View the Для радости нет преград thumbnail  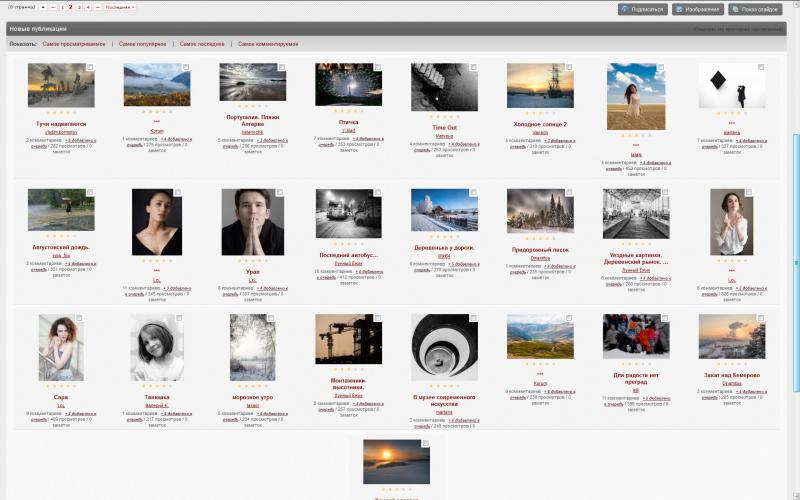click(636, 336)
